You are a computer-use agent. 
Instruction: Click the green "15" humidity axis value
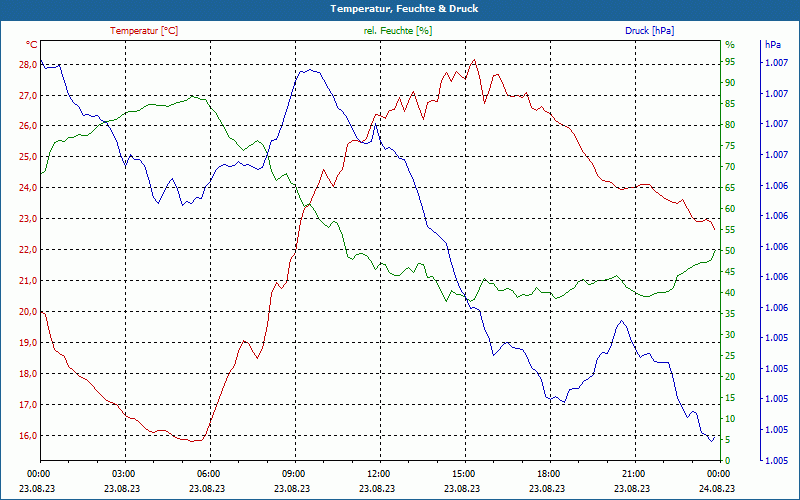pos(730,398)
